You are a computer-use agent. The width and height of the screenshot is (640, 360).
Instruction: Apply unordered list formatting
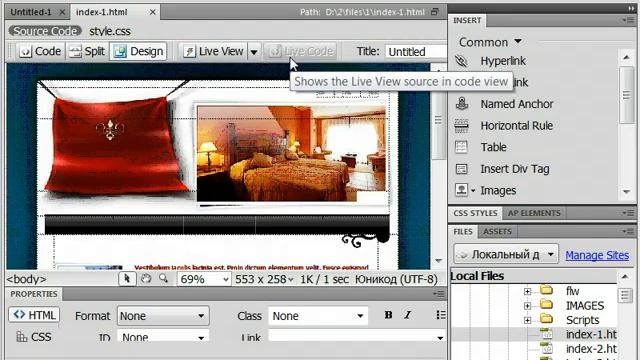(441, 315)
